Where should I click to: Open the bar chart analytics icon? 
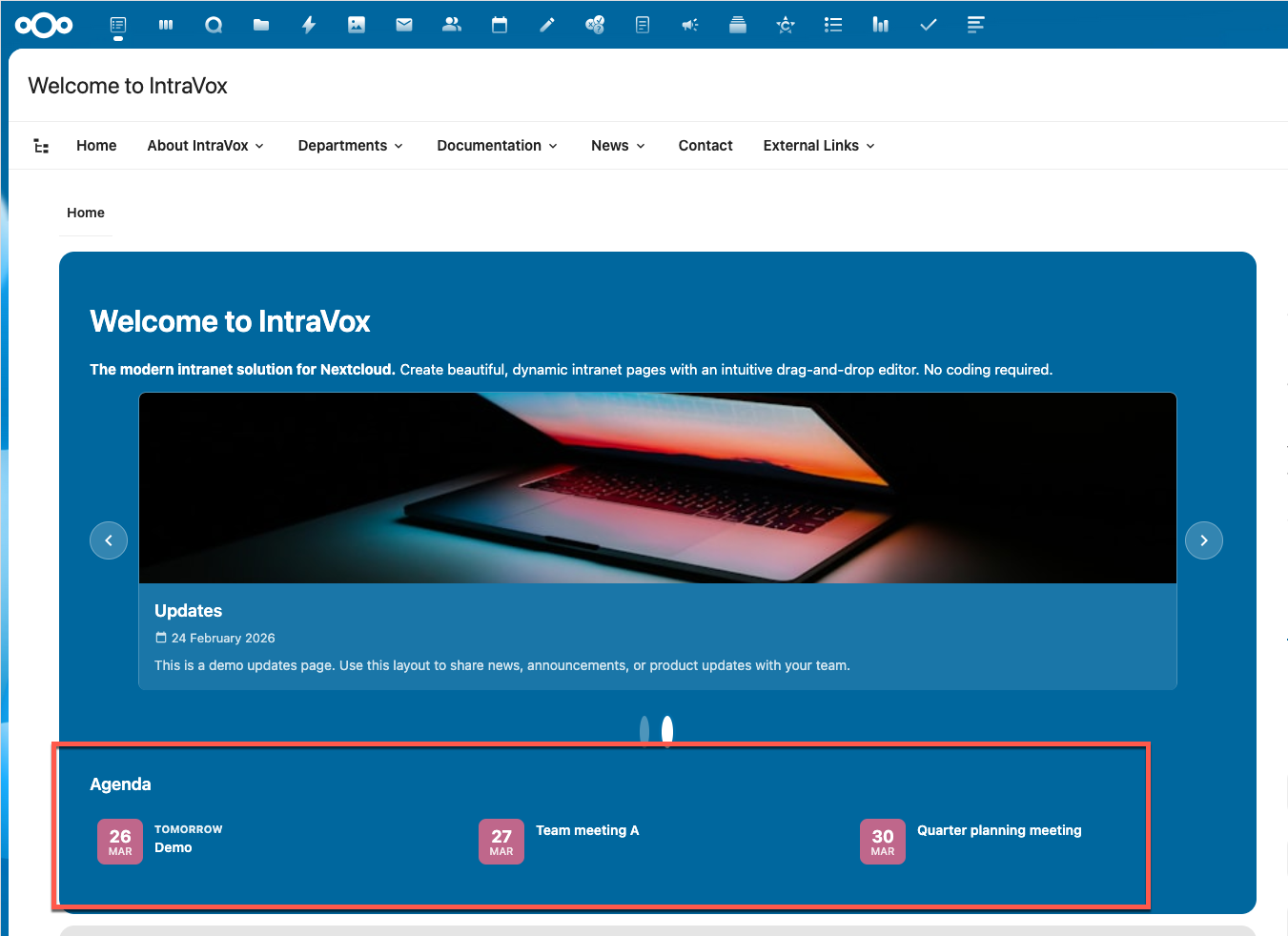point(881,25)
